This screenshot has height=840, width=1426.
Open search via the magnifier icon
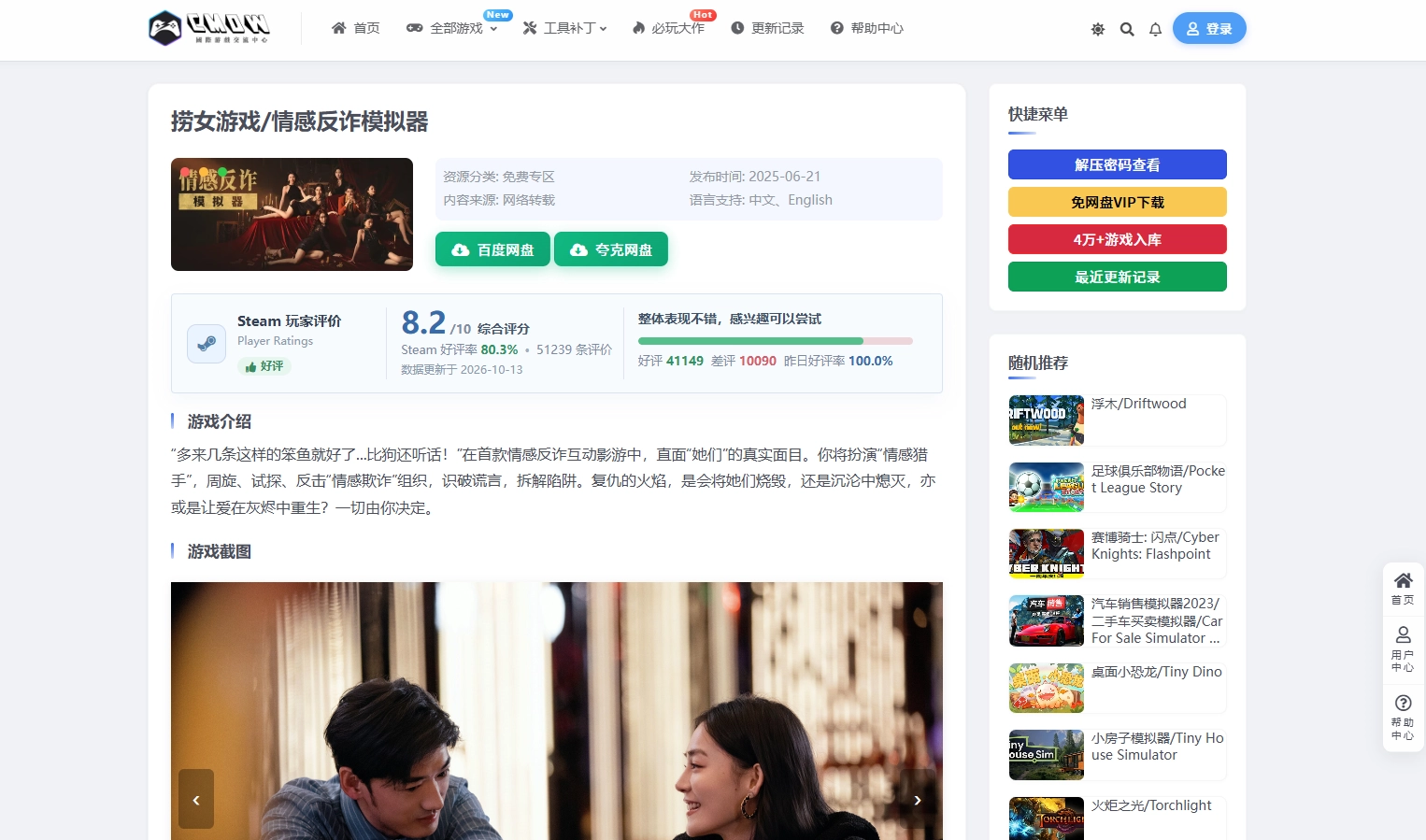pyautogui.click(x=1127, y=29)
